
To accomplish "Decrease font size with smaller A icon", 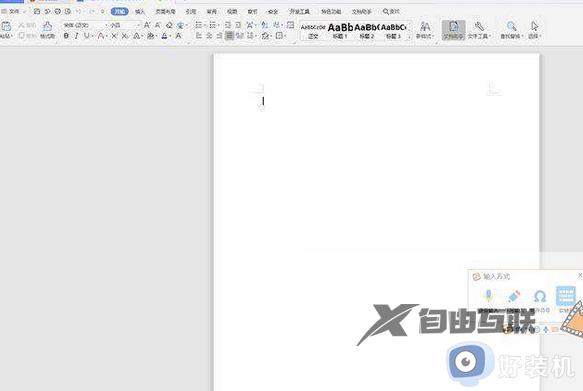I will (158, 25).
